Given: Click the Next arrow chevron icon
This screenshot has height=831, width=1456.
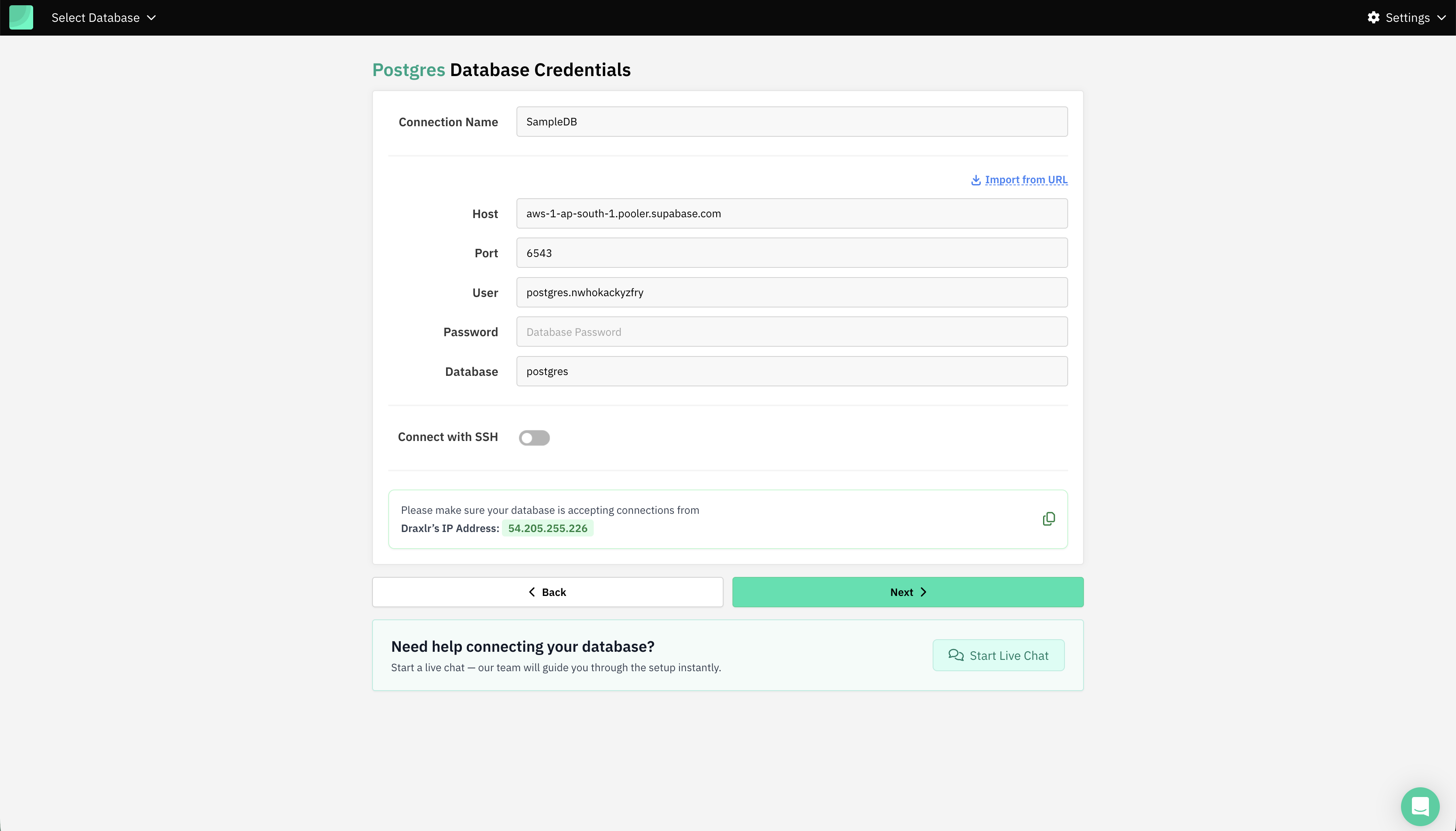Looking at the screenshot, I should (x=924, y=592).
